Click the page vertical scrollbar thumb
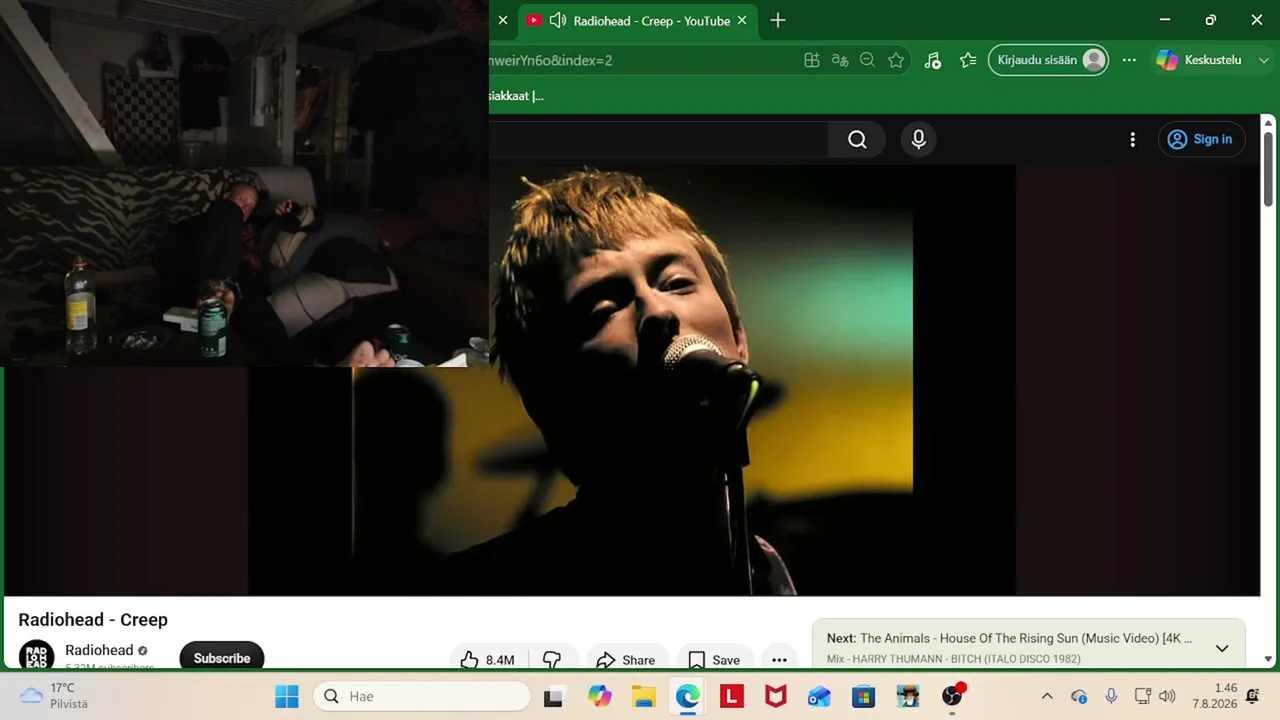This screenshot has width=1280, height=720. pyautogui.click(x=1268, y=167)
